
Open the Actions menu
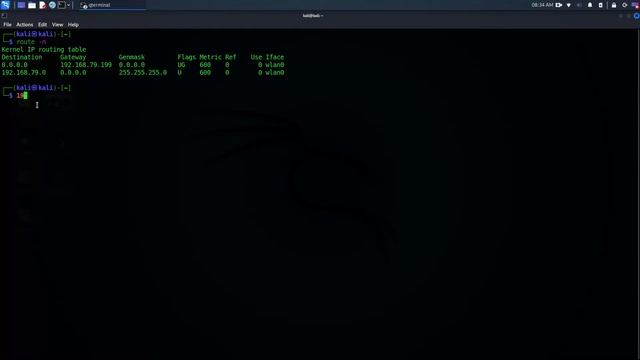tap(24, 24)
